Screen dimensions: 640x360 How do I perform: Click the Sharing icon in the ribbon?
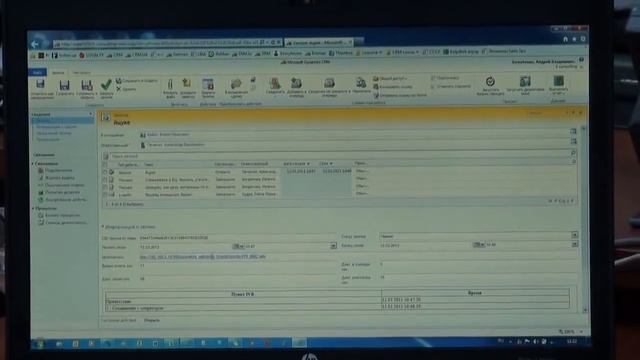click(x=376, y=78)
